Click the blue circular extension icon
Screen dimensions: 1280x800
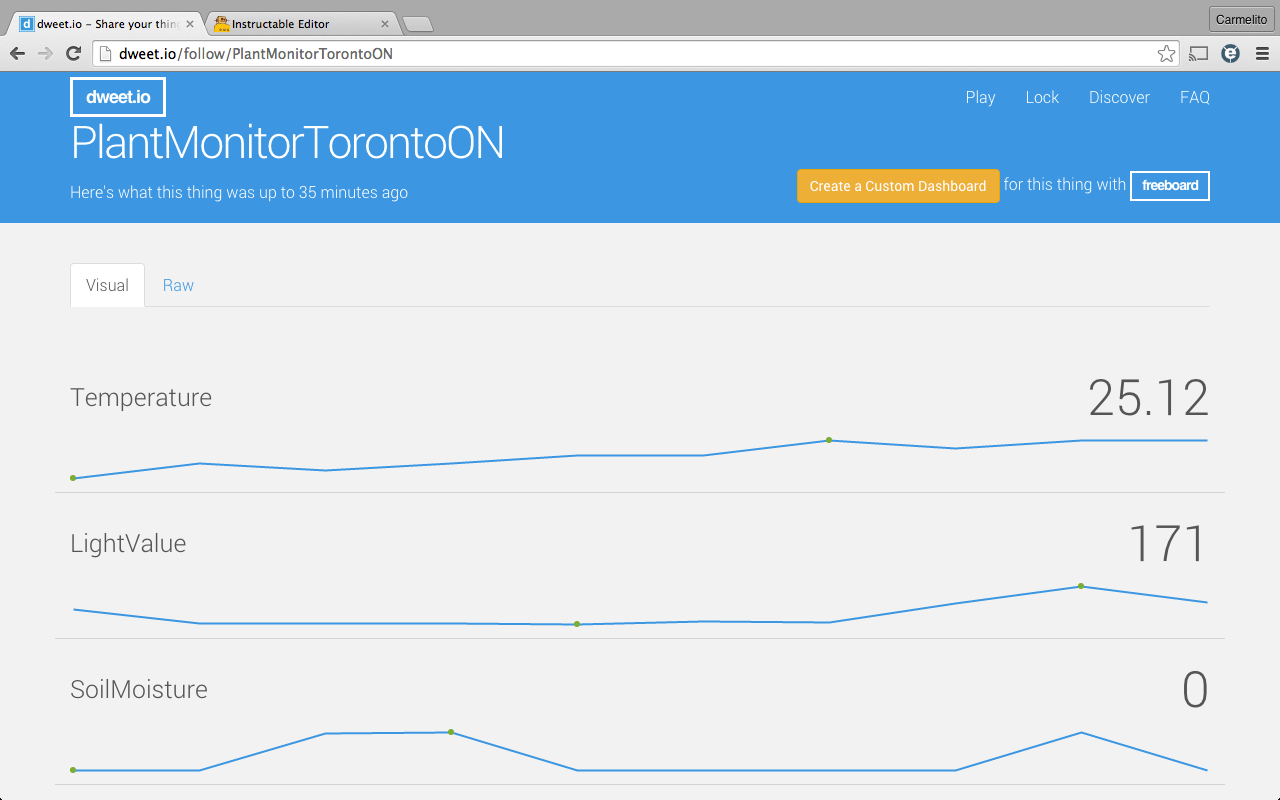[x=1231, y=54]
